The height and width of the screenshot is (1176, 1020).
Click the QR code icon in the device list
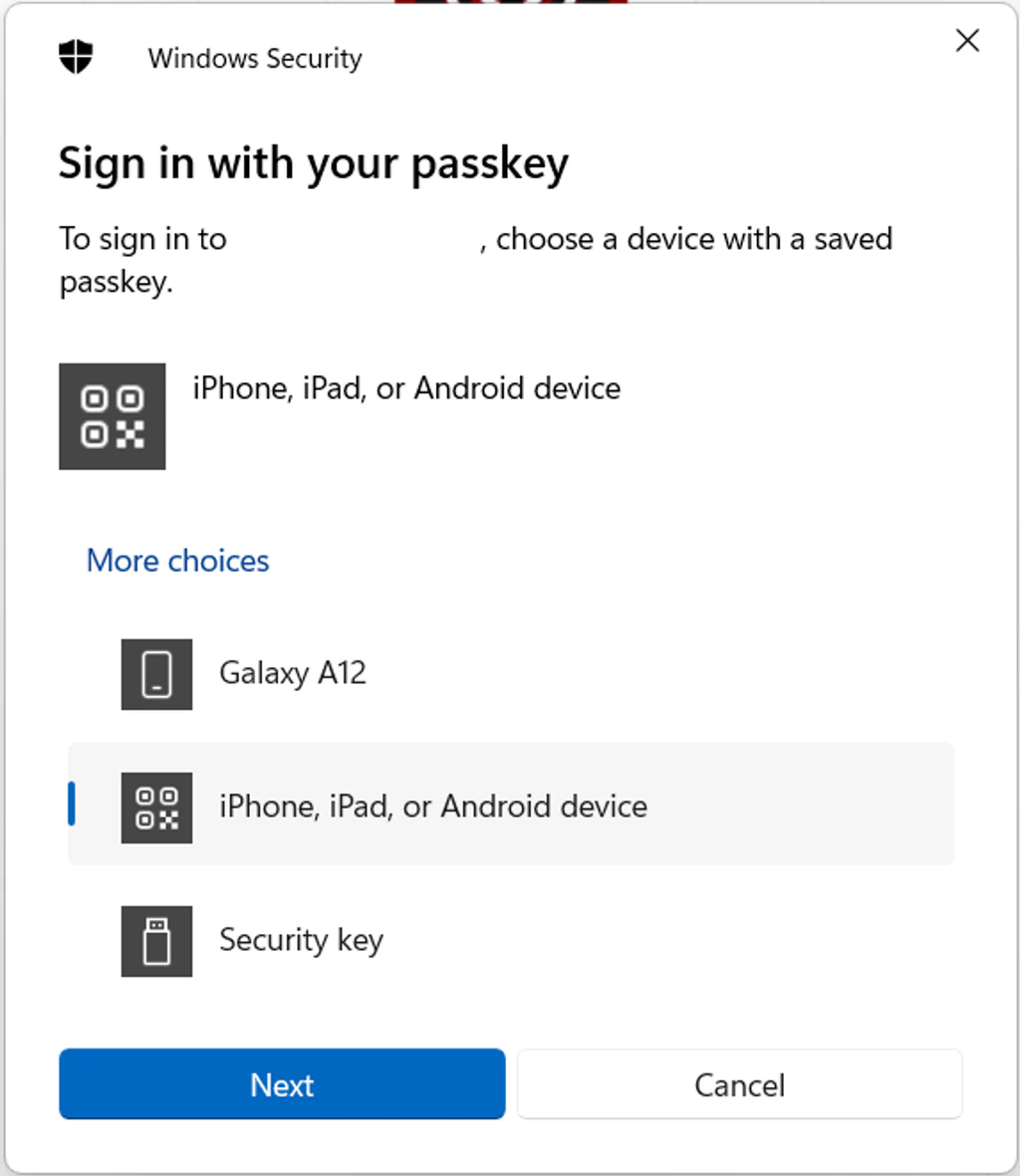point(156,807)
